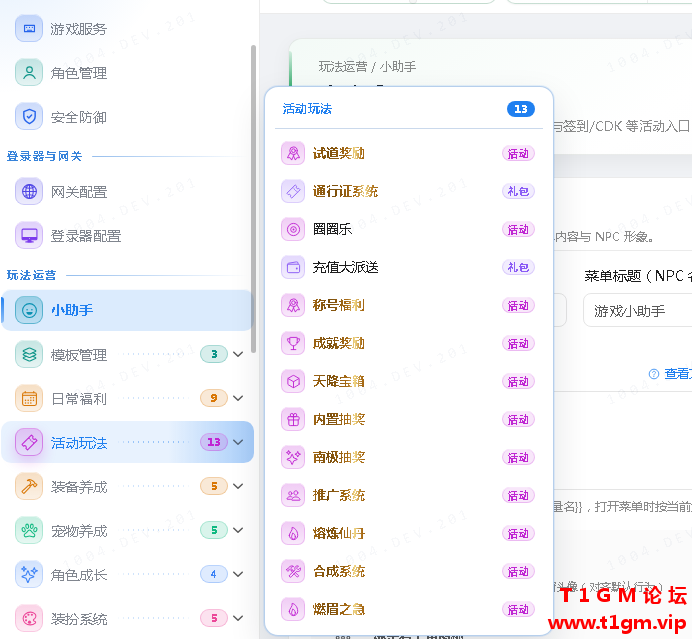The image size is (692, 639).
Task: Select 小助手 in the sidebar
Action: pyautogui.click(x=128, y=310)
